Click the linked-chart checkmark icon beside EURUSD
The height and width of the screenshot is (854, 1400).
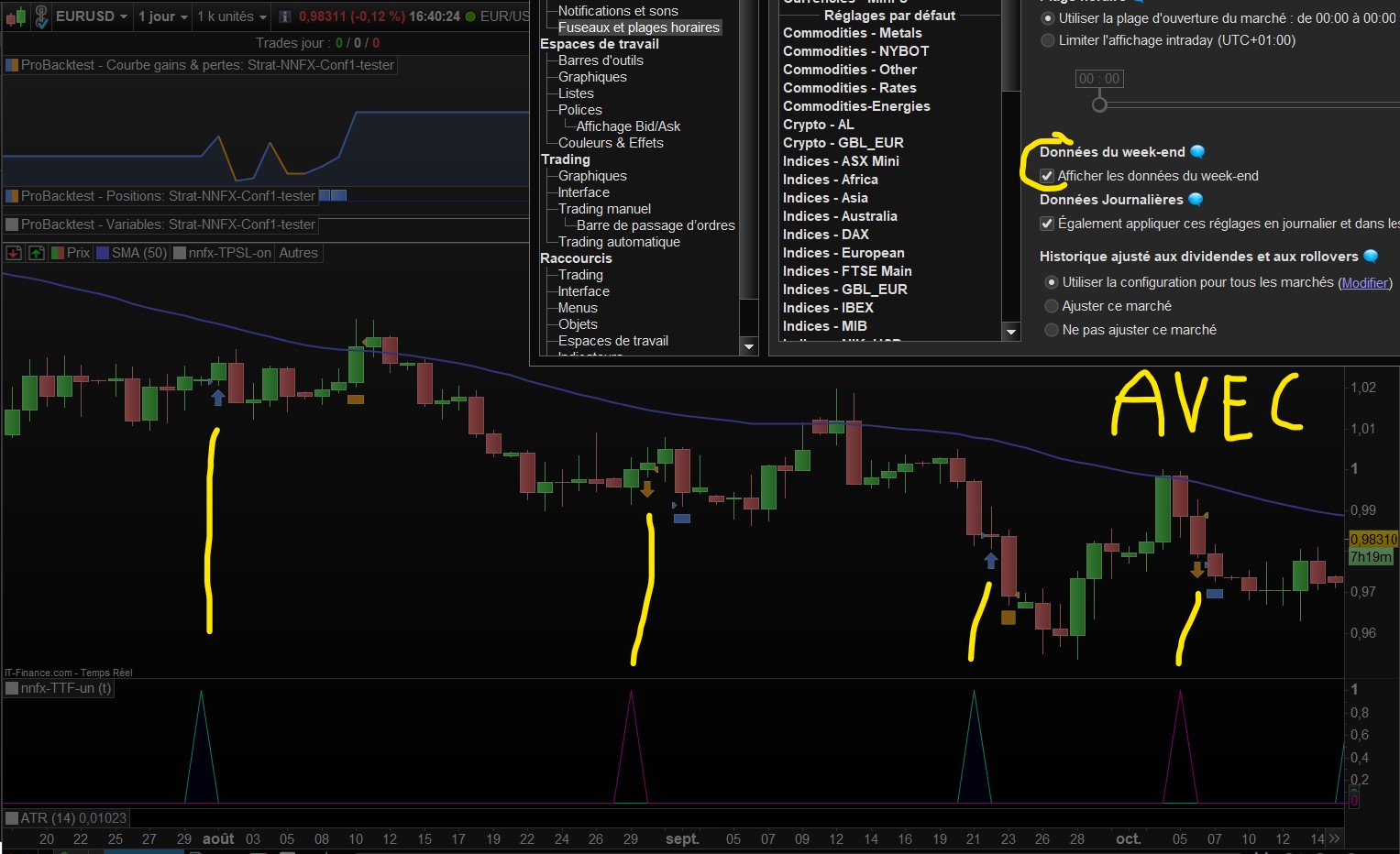point(41,16)
